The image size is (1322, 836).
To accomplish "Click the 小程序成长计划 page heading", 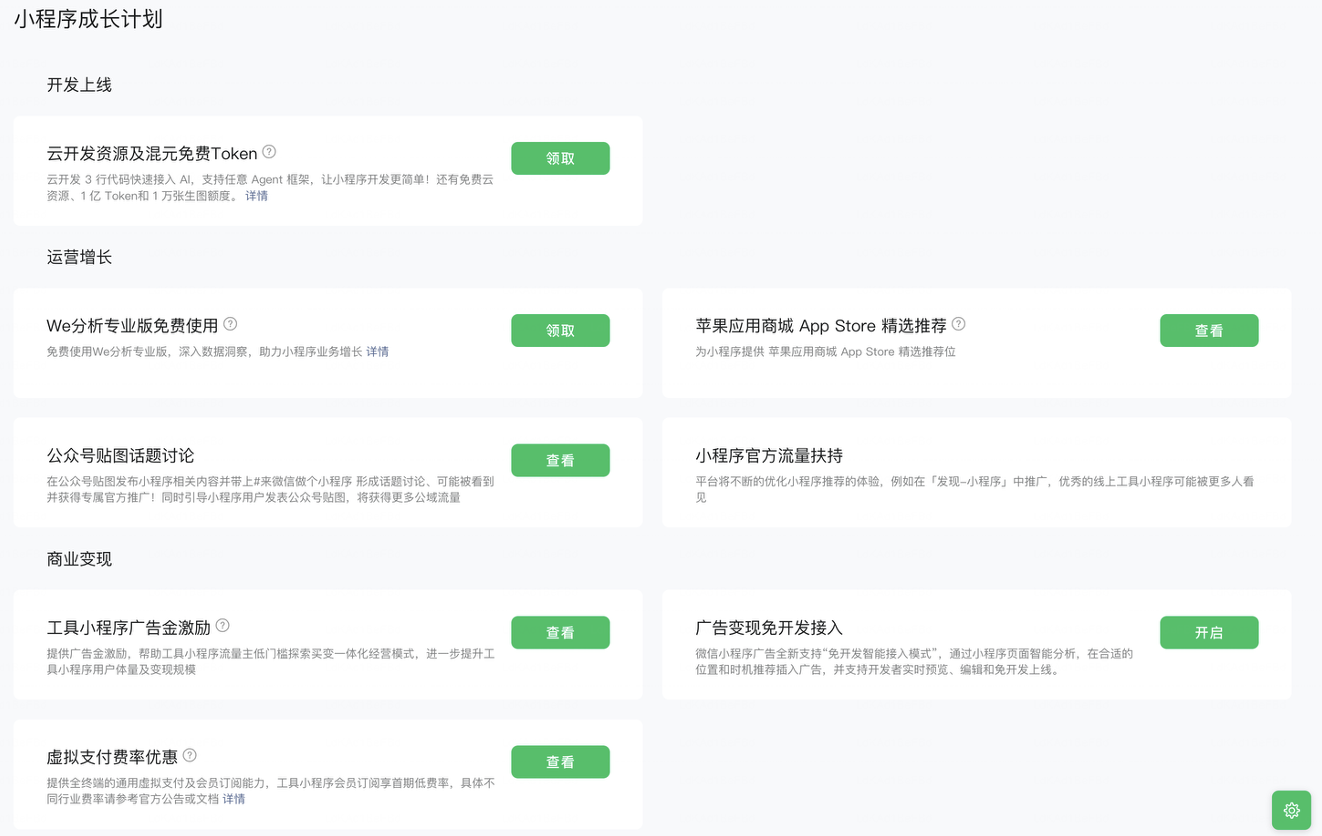I will (x=88, y=19).
